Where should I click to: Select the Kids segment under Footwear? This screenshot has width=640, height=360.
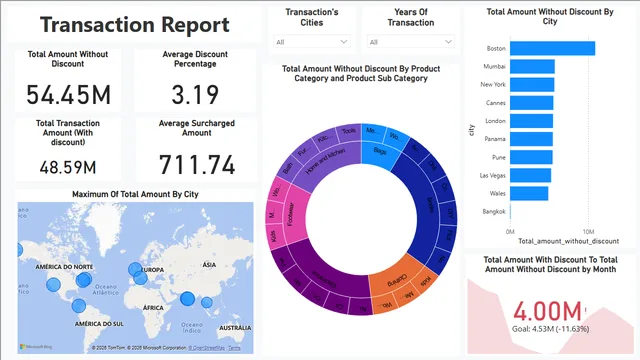[x=273, y=236]
